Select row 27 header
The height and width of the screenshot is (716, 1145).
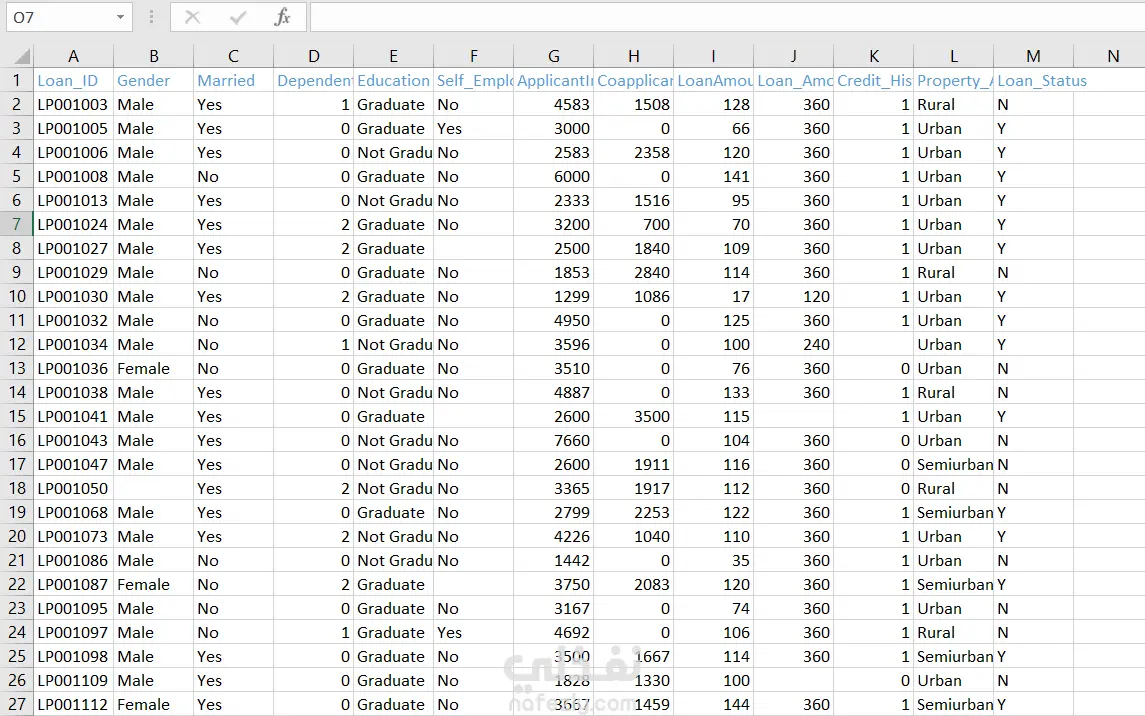(16, 704)
